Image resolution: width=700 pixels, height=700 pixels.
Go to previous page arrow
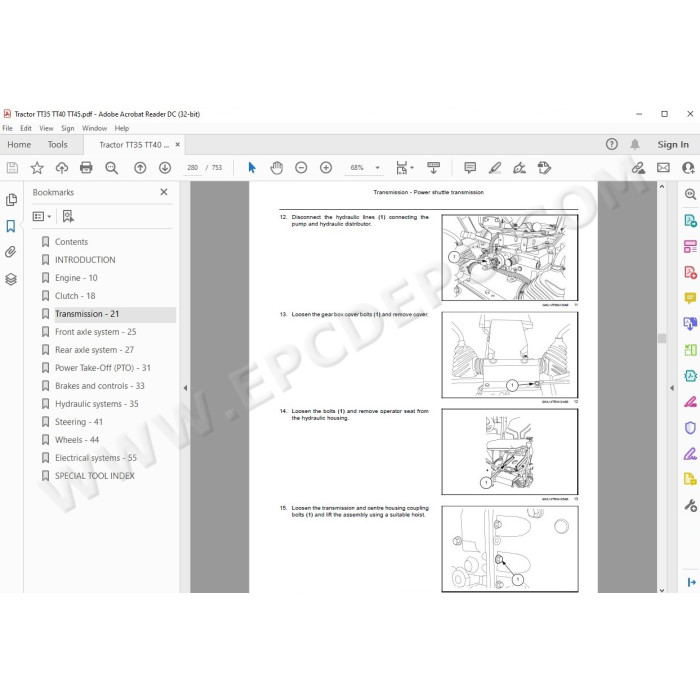pyautogui.click(x=140, y=168)
